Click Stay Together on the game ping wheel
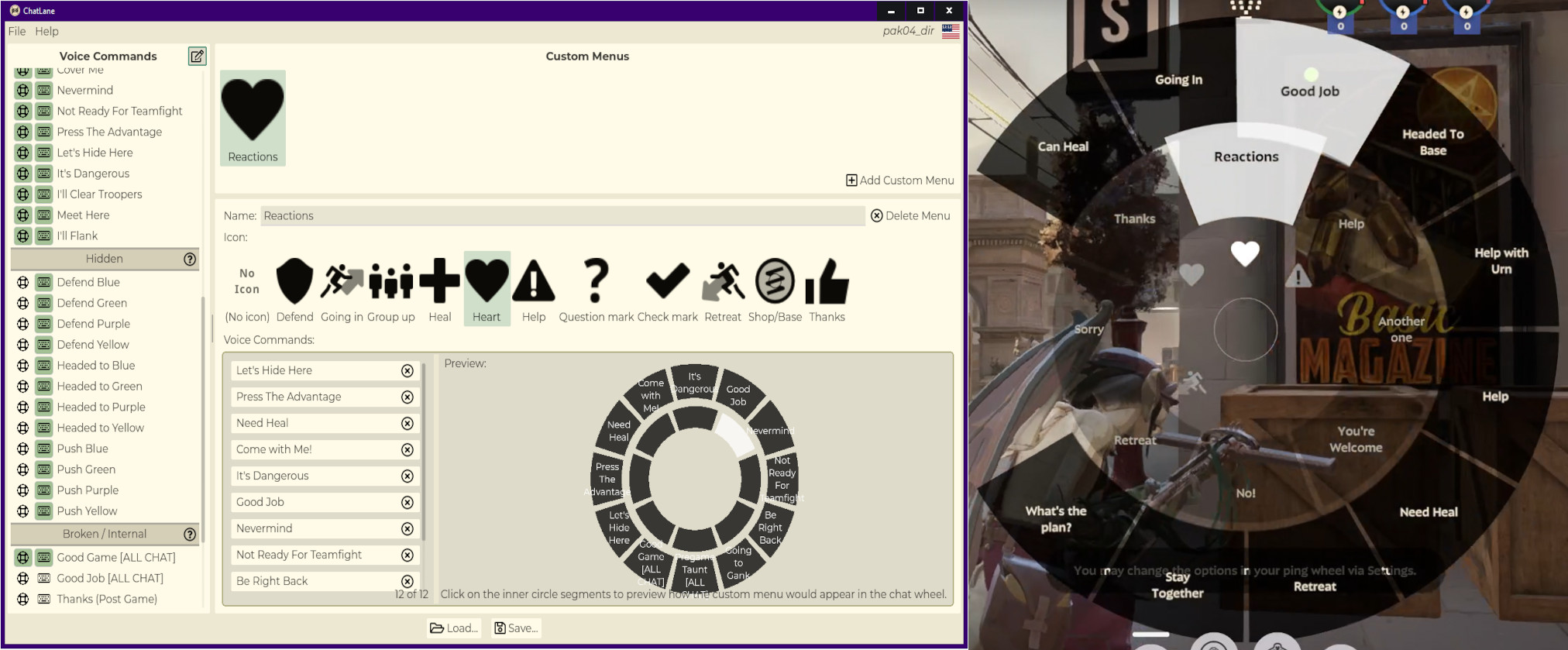The height and width of the screenshot is (650, 1568). [1178, 586]
